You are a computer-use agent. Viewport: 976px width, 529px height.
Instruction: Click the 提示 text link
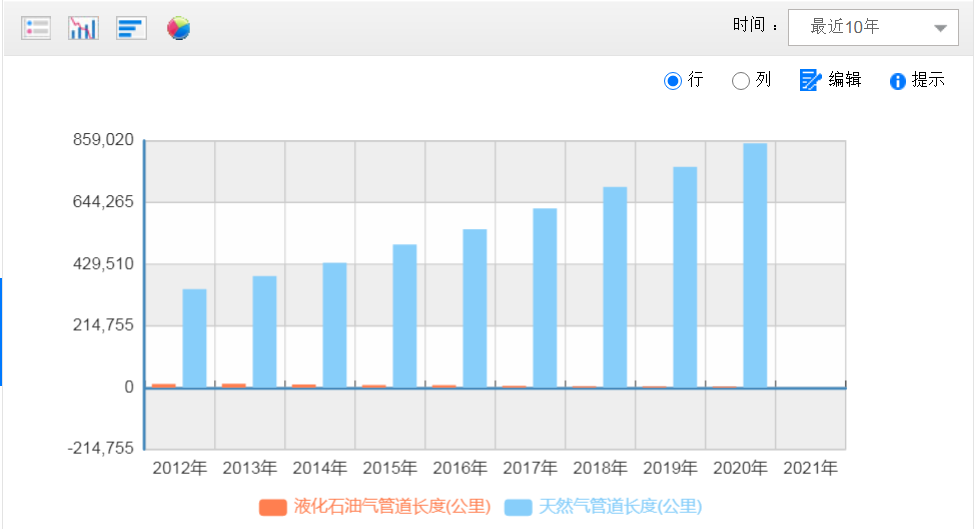(928, 80)
